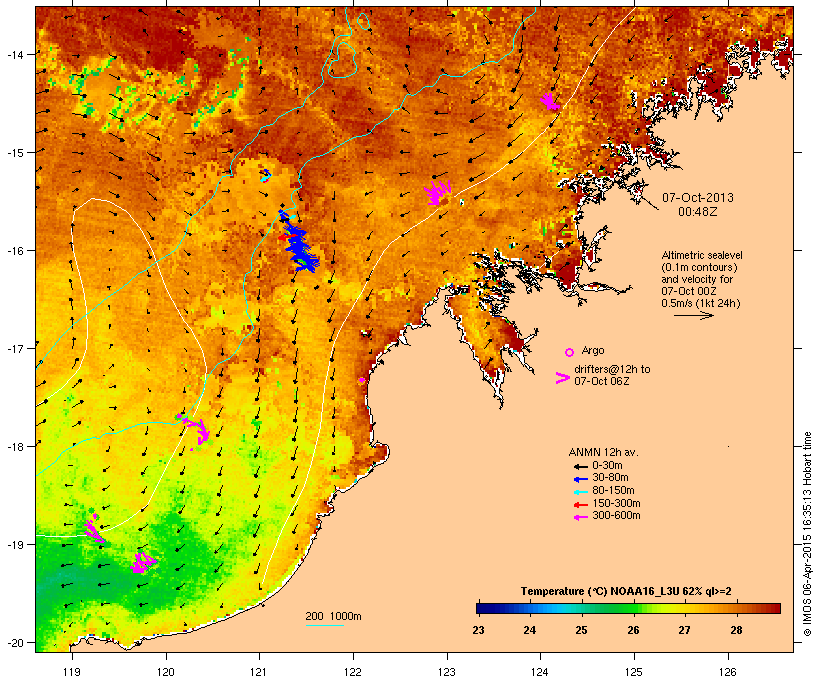Select the cyan 80-150m legend arrow
Image resolution: width=820 pixels, height=680 pixels.
(x=580, y=492)
